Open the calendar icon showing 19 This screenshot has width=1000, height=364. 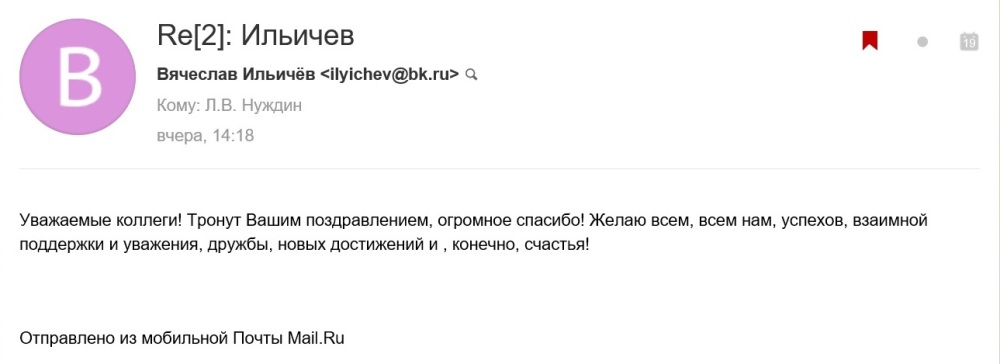[x=969, y=41]
